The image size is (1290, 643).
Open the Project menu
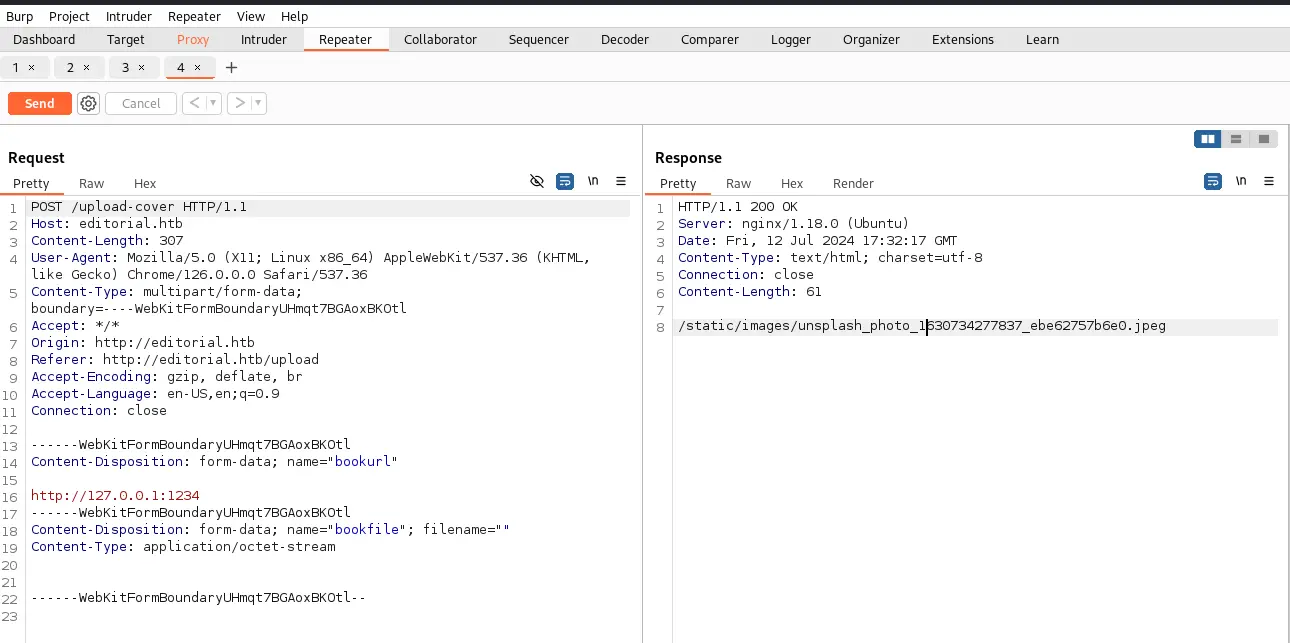point(69,16)
